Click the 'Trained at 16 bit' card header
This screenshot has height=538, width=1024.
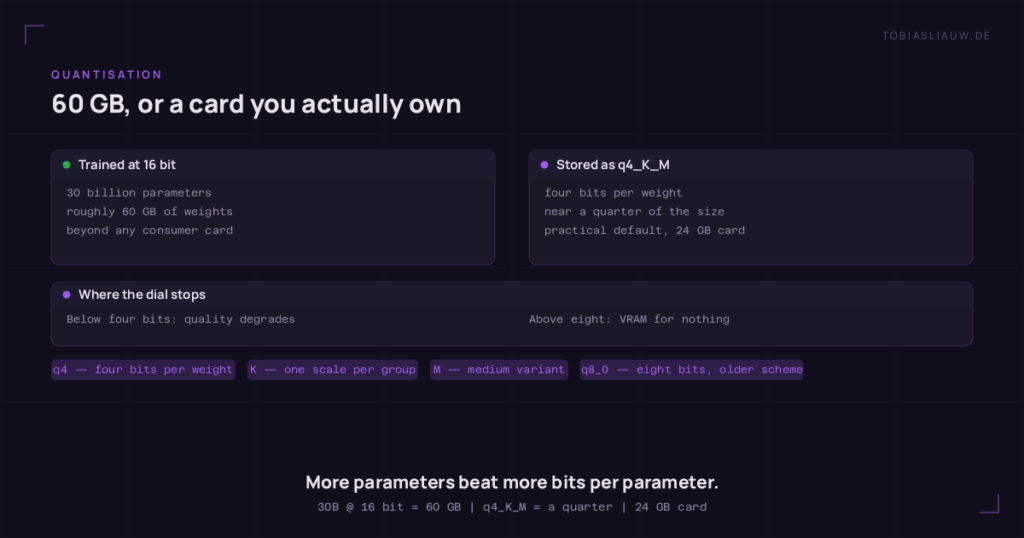(273, 165)
